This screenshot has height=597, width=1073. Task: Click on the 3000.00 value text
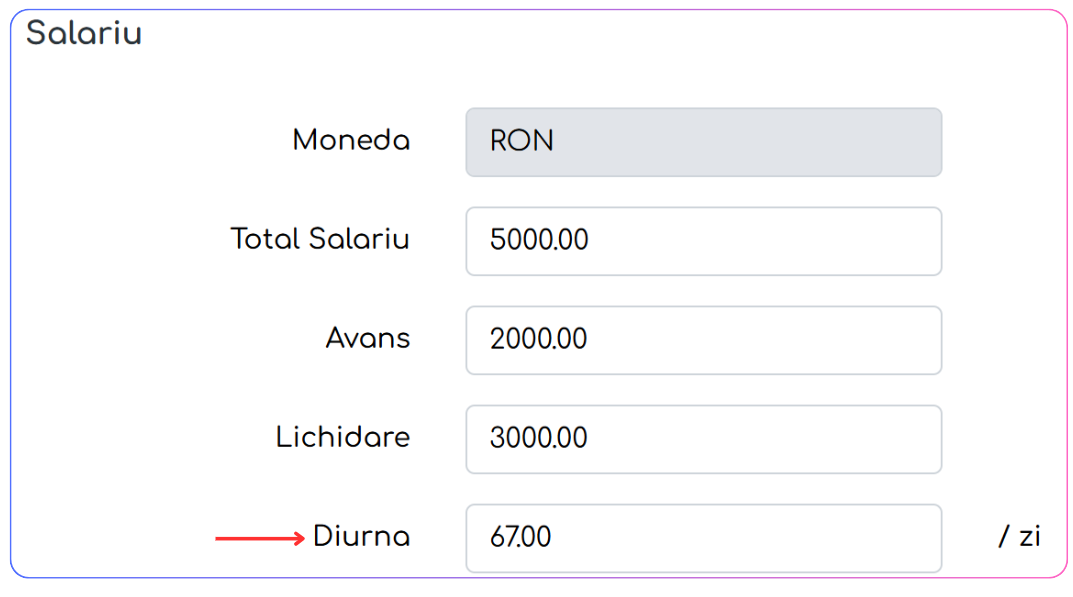(539, 437)
